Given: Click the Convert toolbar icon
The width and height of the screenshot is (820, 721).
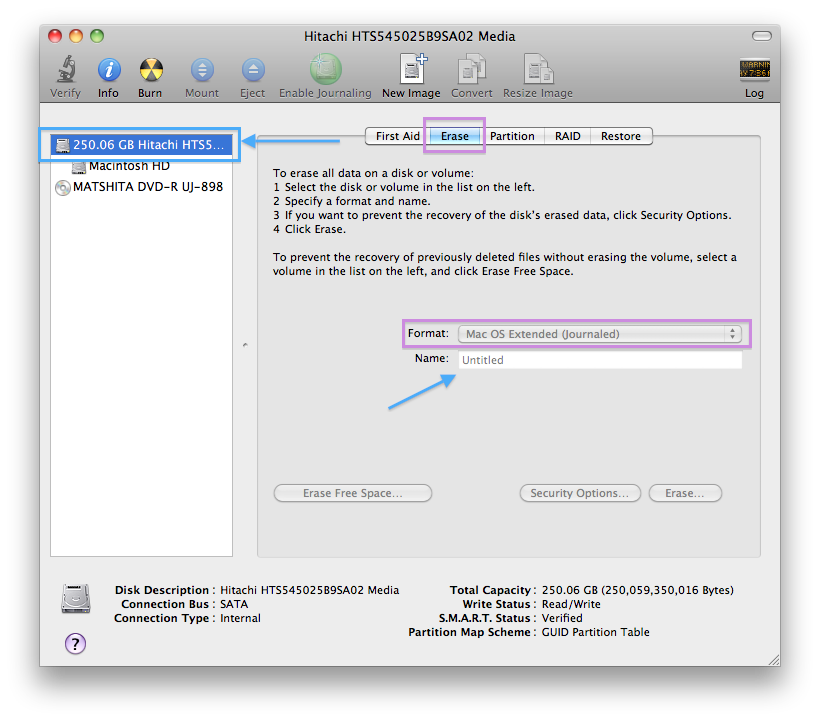Looking at the screenshot, I should point(472,68).
